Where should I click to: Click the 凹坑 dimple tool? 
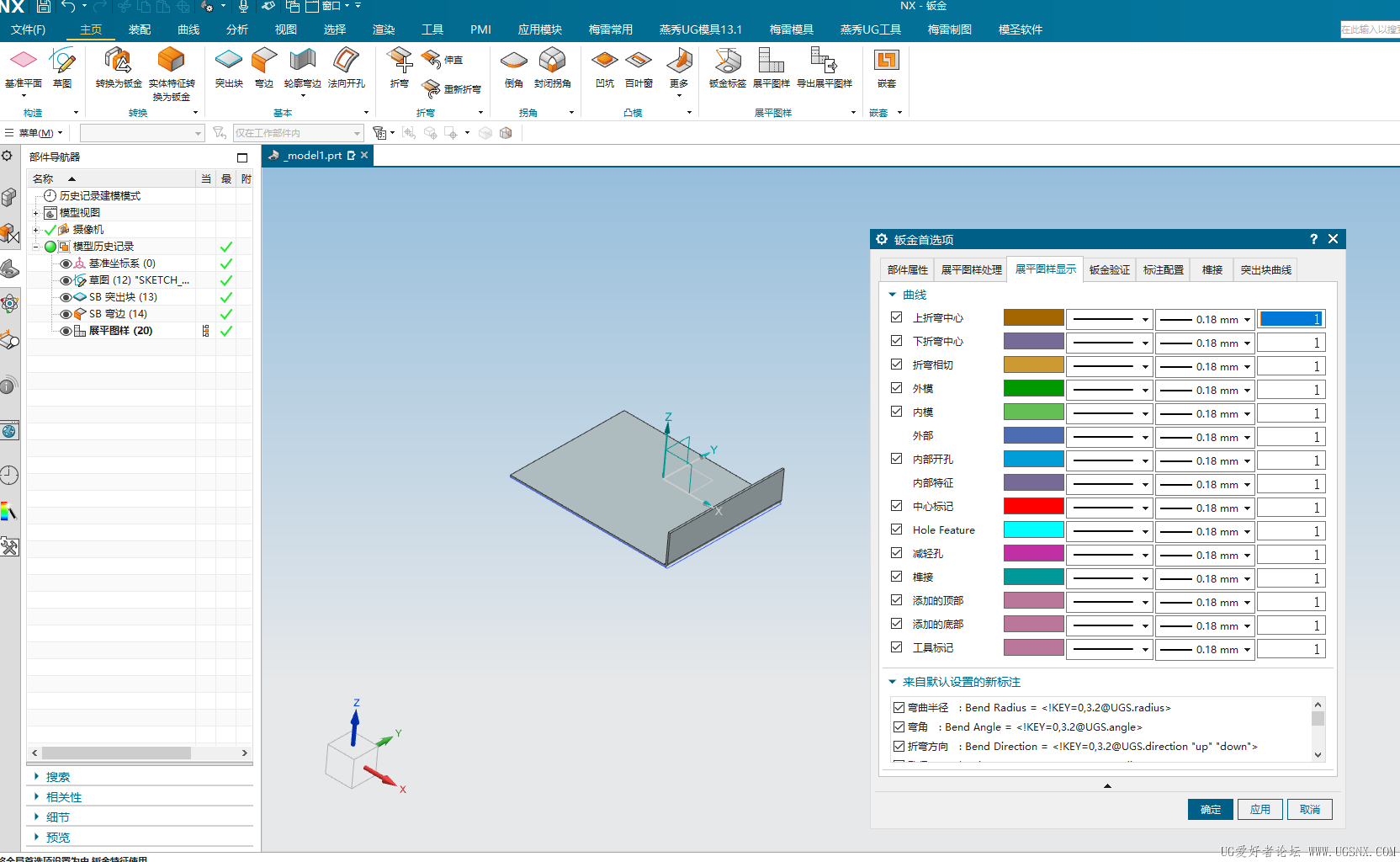[605, 67]
